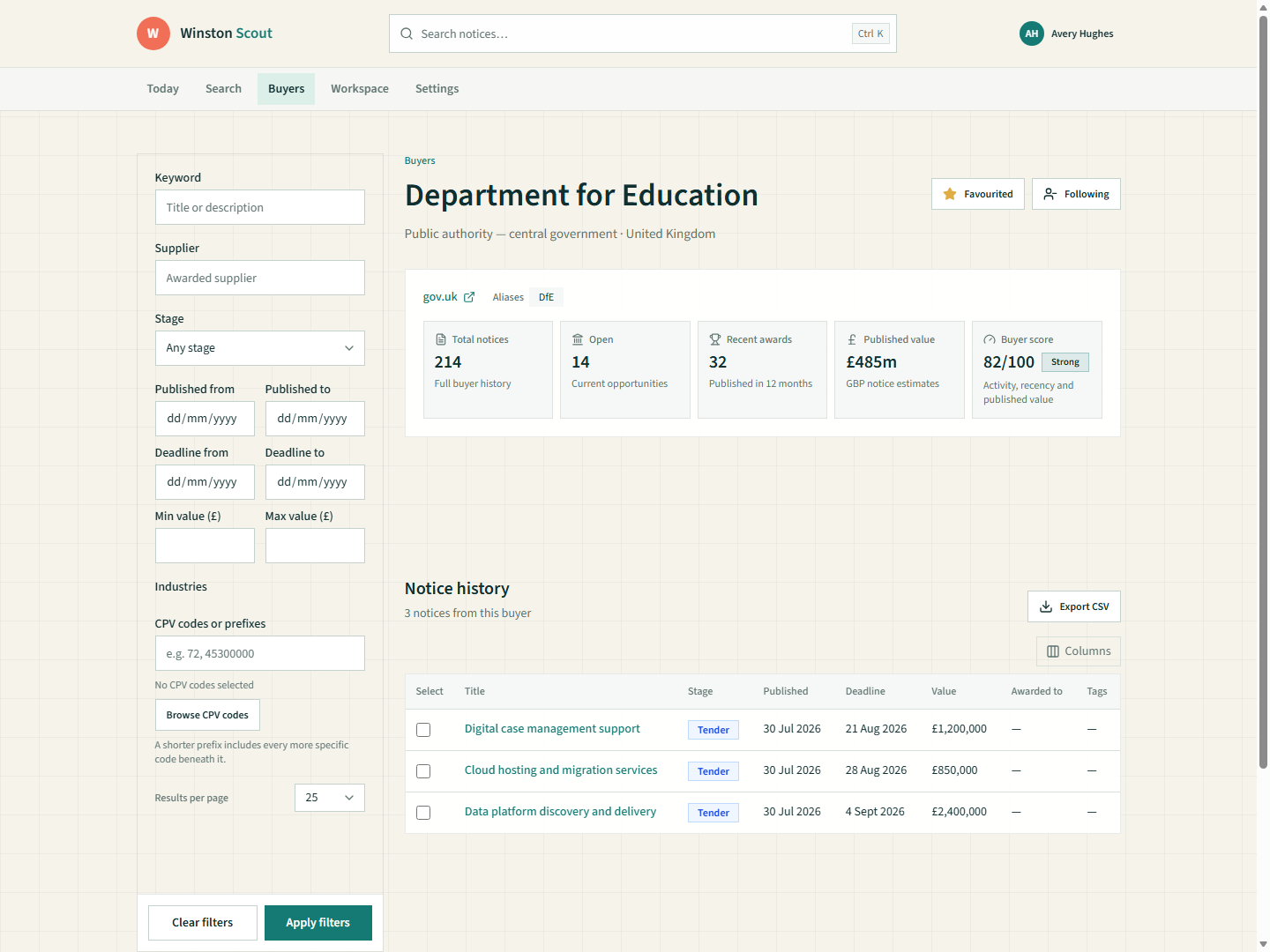The width and height of the screenshot is (1270, 952).
Task: Click the gold Favourited star icon
Action: [x=950, y=194]
